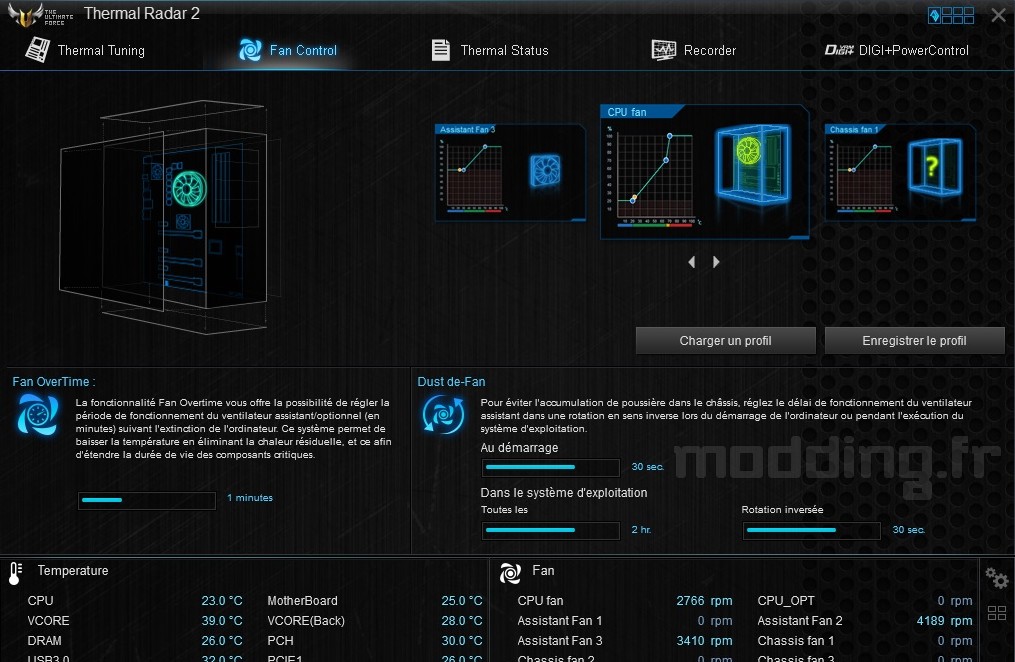This screenshot has width=1015, height=662.
Task: Click the blue fan icon in Assistant Fan 3 card
Action: 545,171
